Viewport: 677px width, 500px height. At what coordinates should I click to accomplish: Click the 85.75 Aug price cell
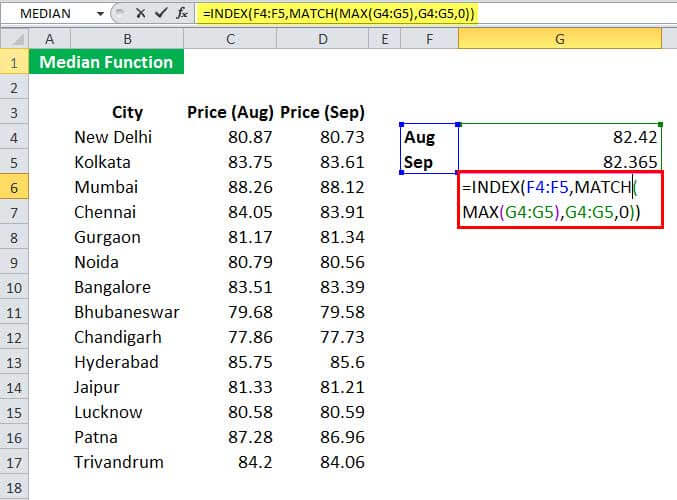pyautogui.click(x=230, y=363)
